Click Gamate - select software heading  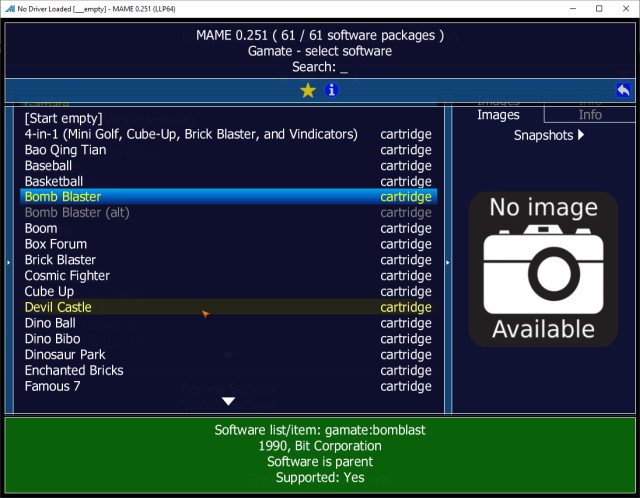pyautogui.click(x=320, y=51)
